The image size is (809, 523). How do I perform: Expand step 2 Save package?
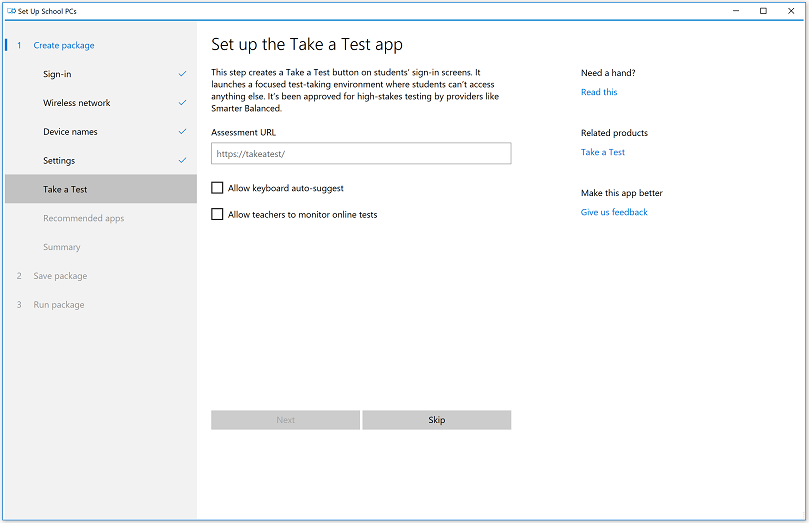pyautogui.click(x=60, y=276)
